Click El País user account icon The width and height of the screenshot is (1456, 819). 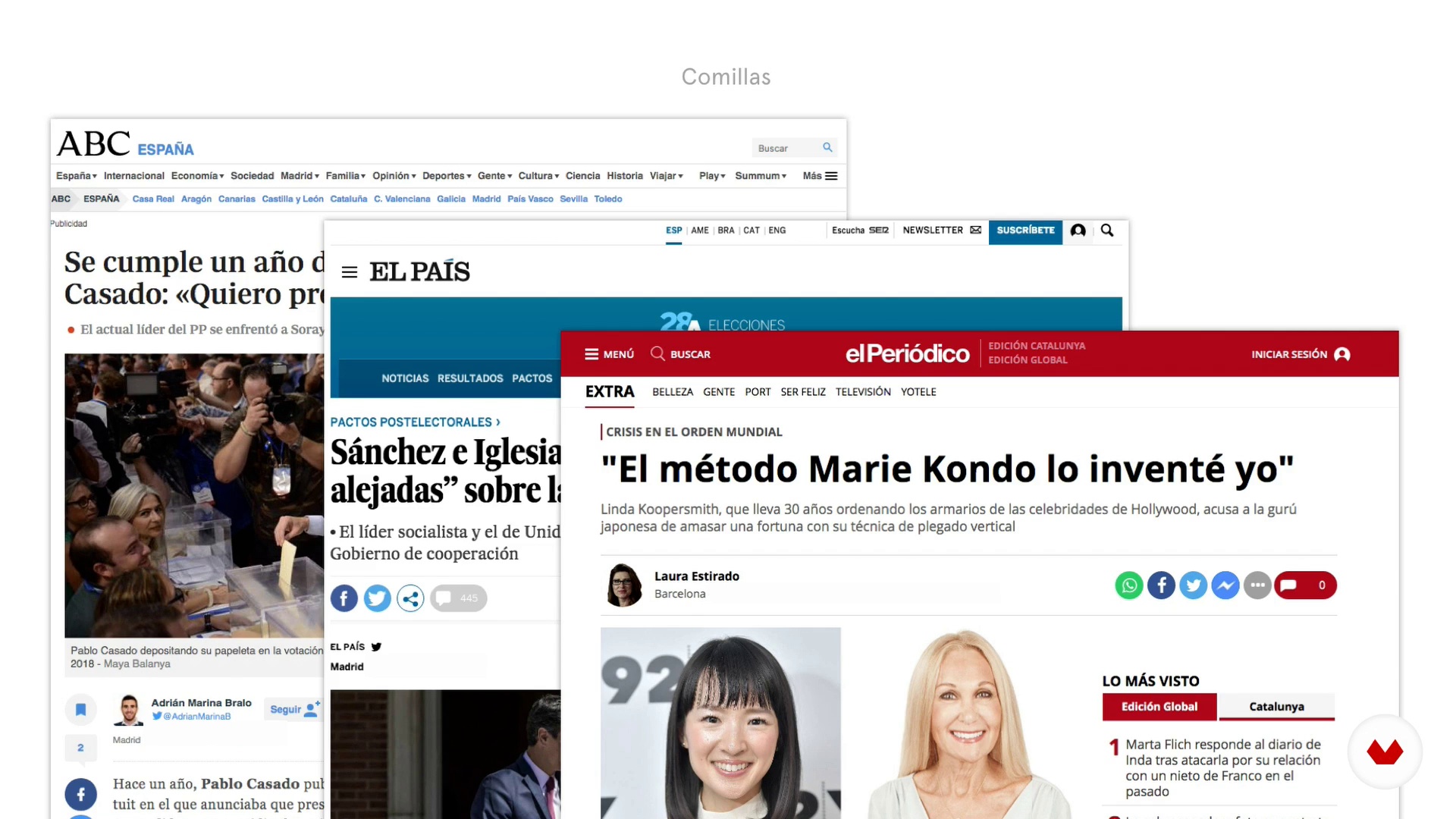point(1078,231)
